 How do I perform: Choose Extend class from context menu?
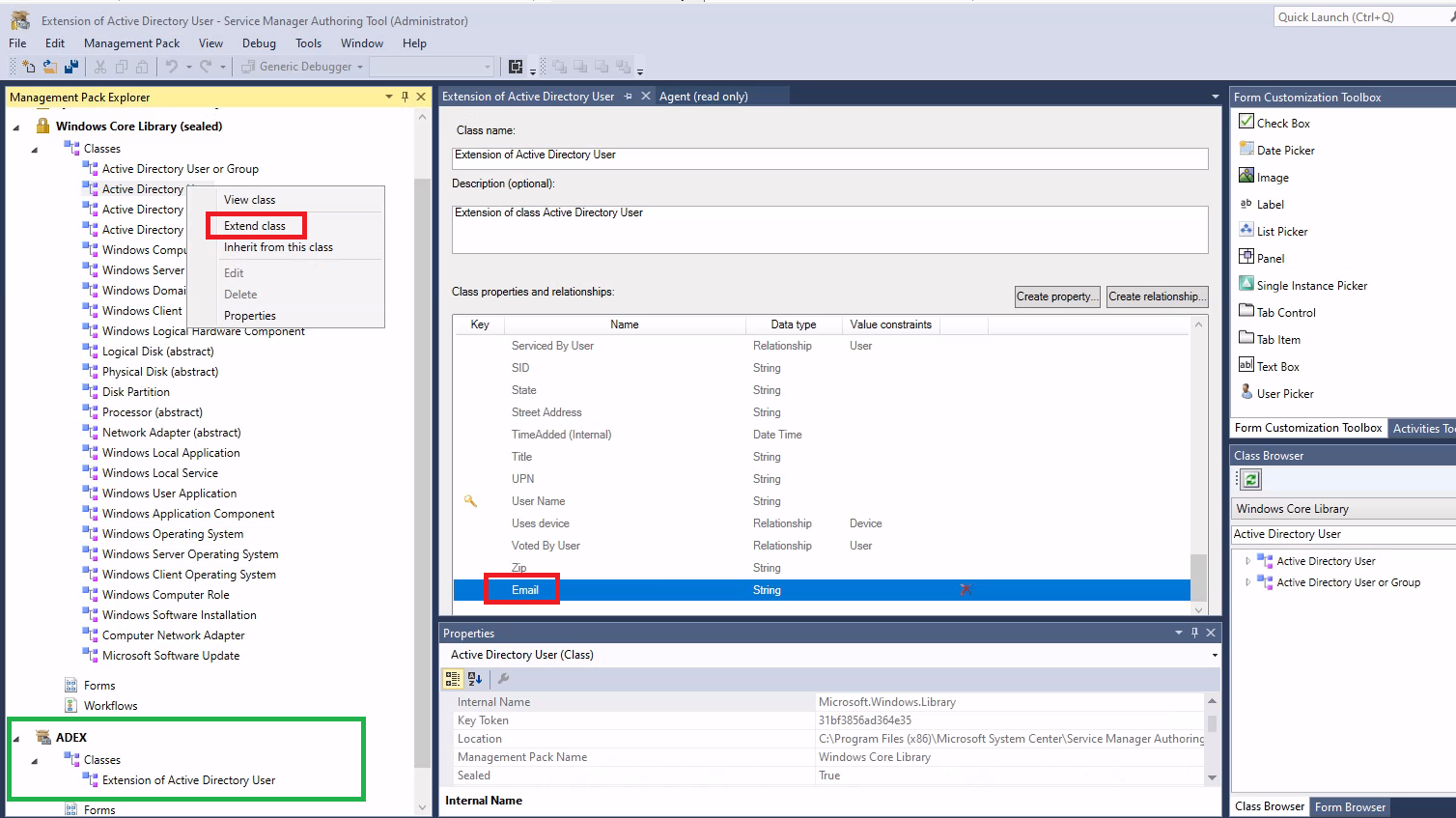(255, 226)
